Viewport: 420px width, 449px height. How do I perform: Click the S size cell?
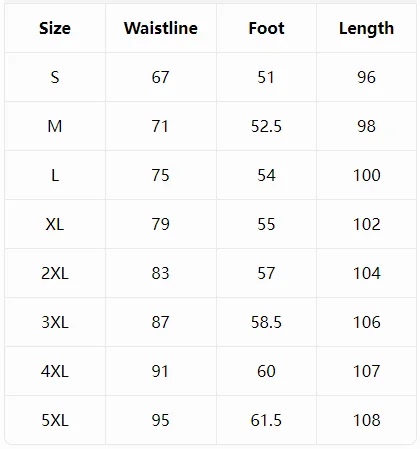(55, 77)
